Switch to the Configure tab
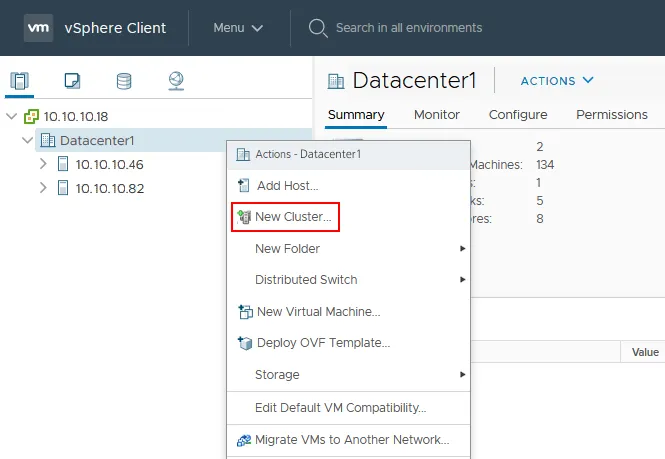The height and width of the screenshot is (459, 665). coord(517,115)
